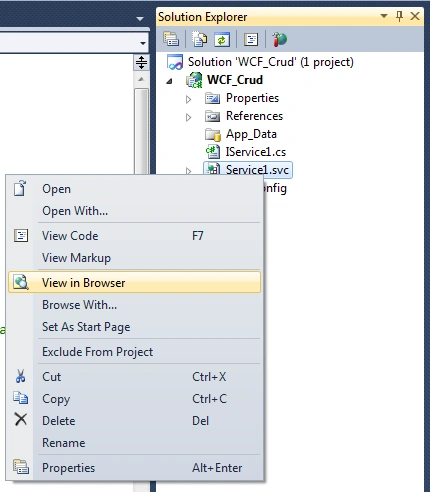Toggle auto-hide pin on Solution Explorer

399,16
